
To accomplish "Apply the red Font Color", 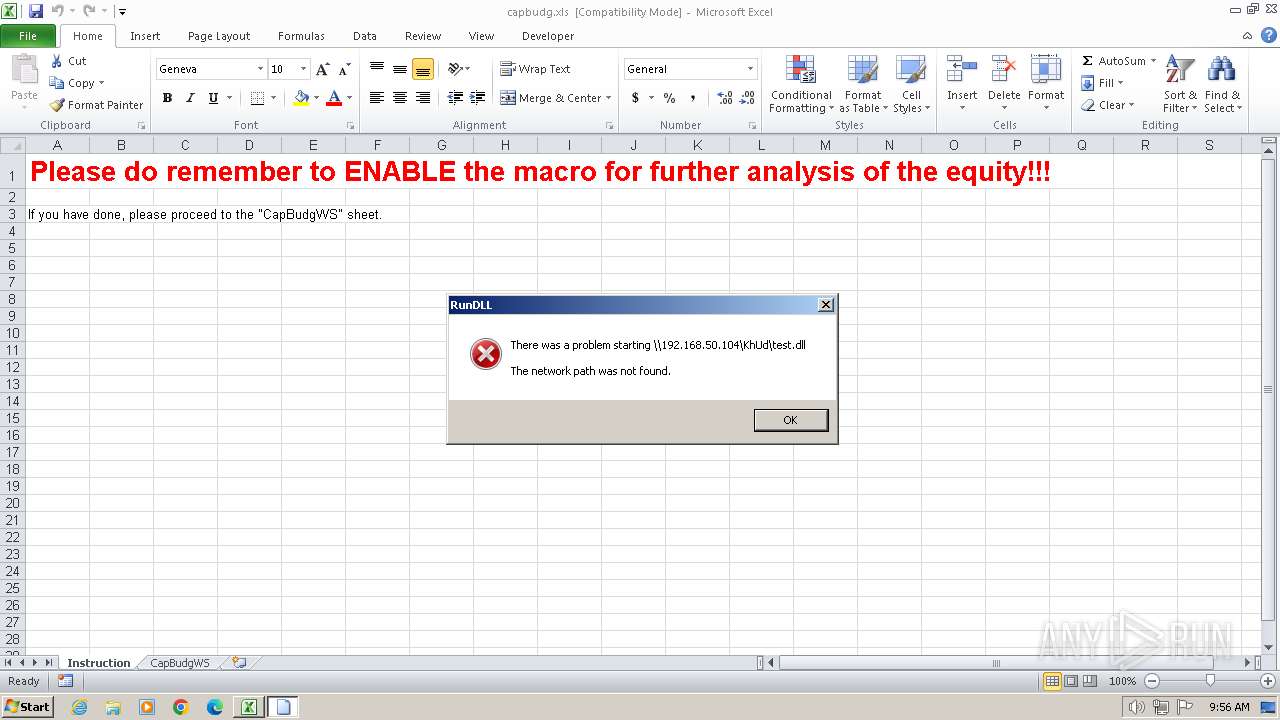I will click(x=334, y=98).
